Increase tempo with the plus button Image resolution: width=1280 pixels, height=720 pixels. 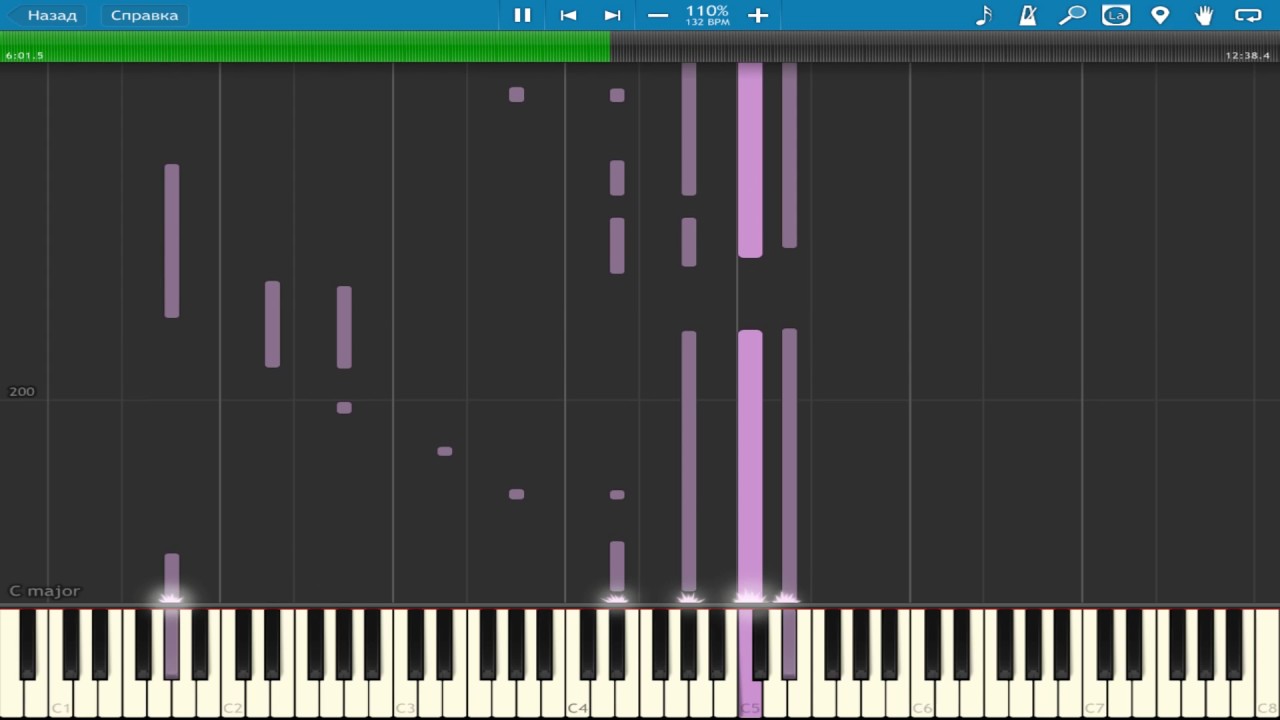pos(758,15)
